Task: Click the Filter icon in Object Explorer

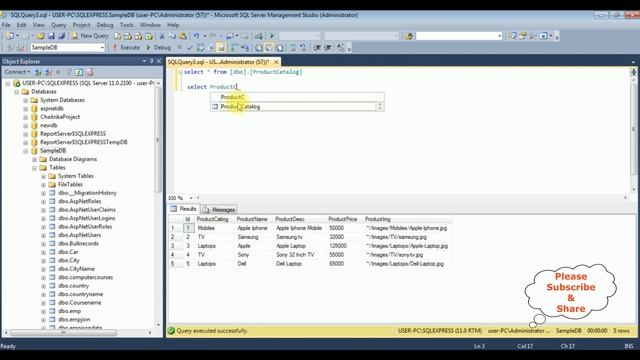Action: [69, 72]
